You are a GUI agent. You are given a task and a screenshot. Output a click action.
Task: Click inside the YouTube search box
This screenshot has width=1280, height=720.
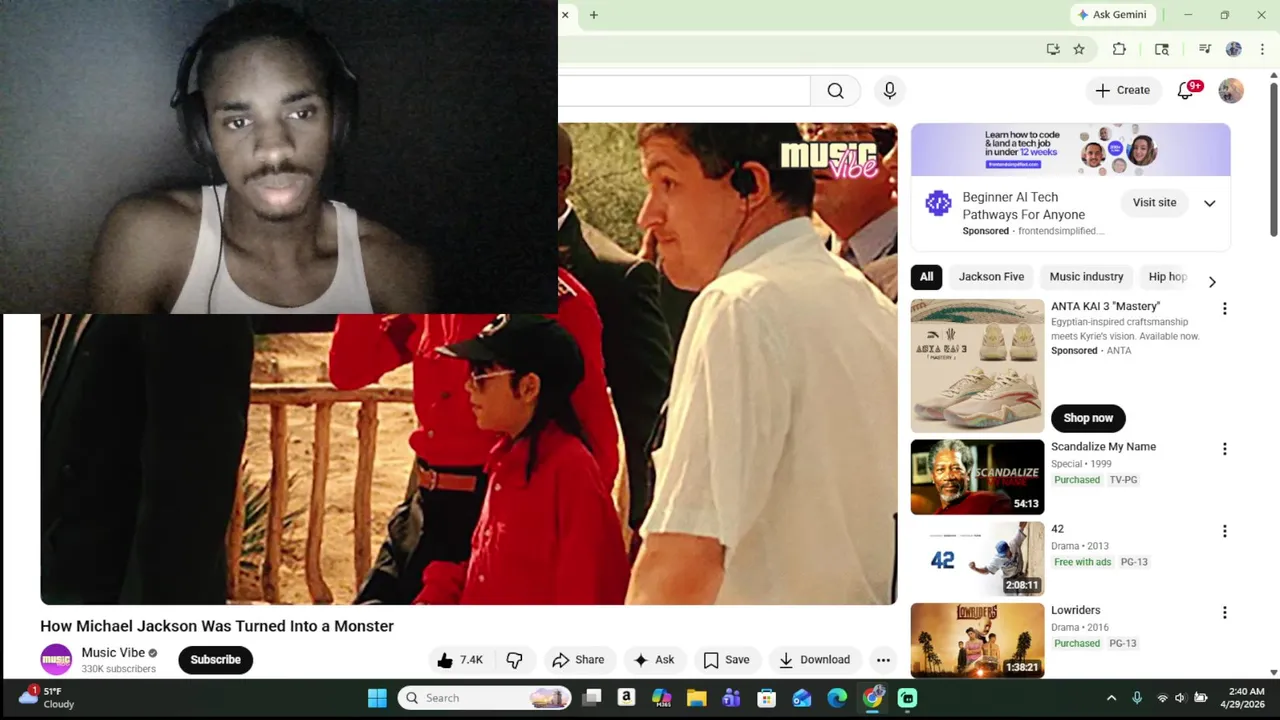(x=684, y=91)
